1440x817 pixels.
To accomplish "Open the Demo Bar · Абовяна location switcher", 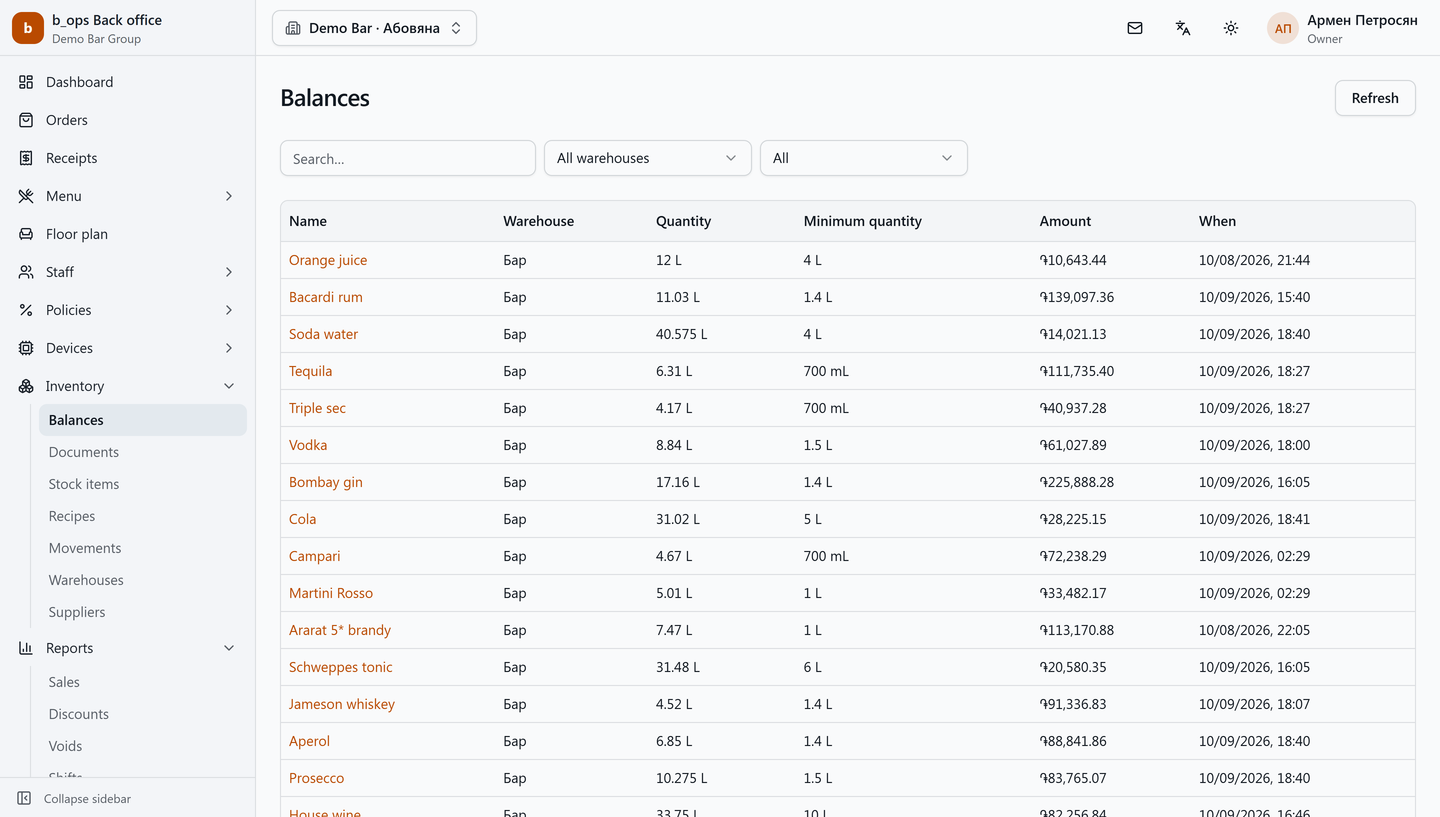I will point(374,28).
